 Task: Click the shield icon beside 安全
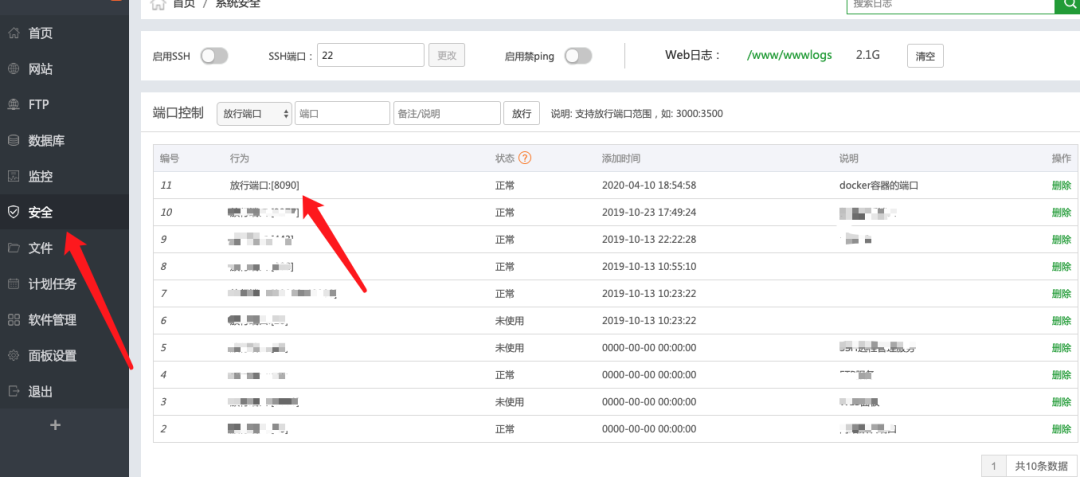click(x=13, y=213)
